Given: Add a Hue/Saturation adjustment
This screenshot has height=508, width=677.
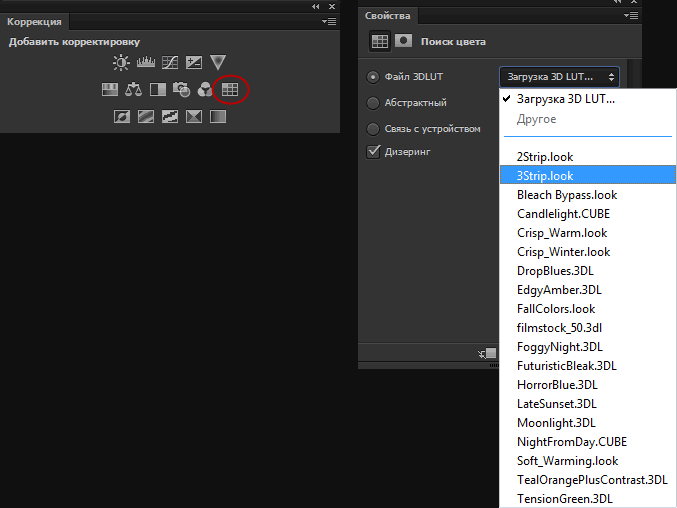Looking at the screenshot, I should click(110, 90).
